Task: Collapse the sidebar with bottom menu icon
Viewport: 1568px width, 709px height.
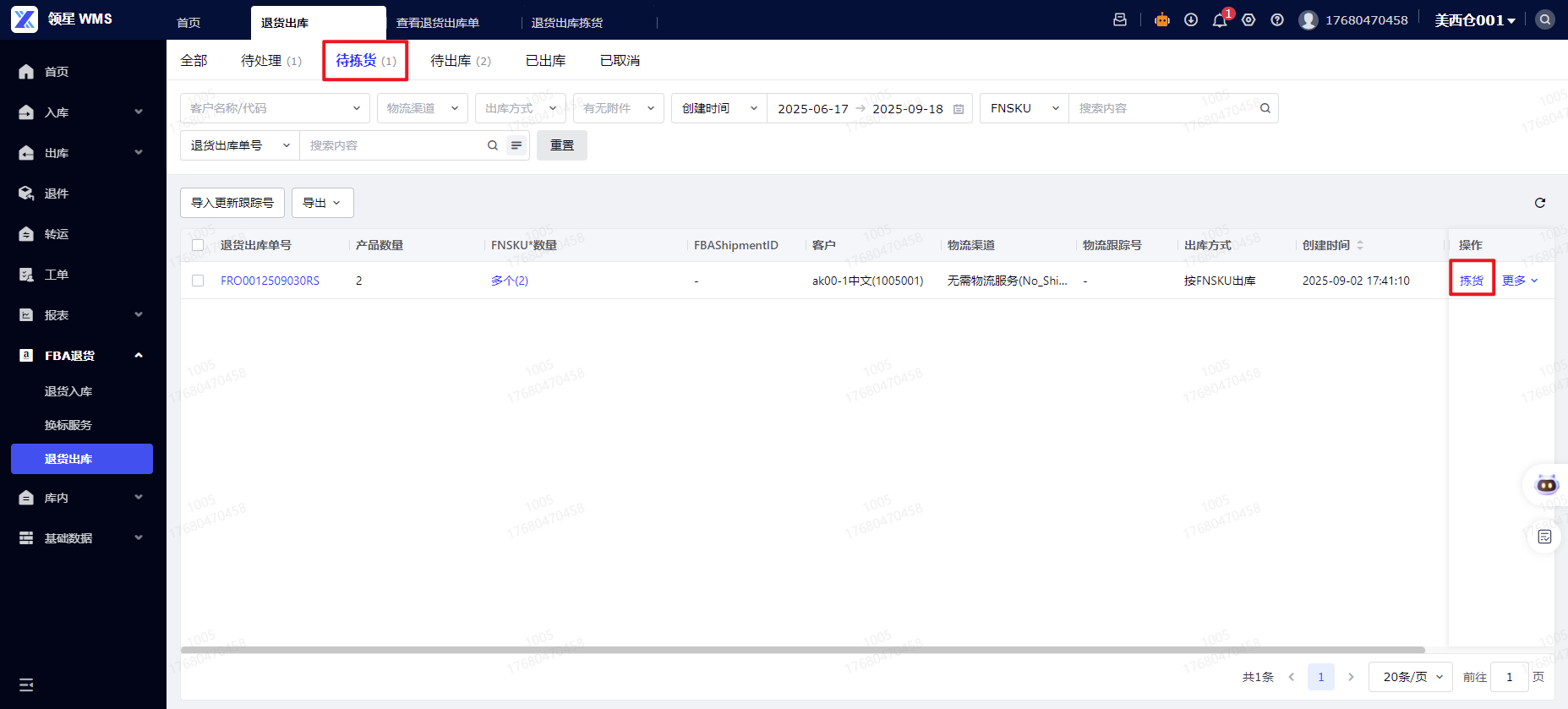Action: [x=26, y=684]
